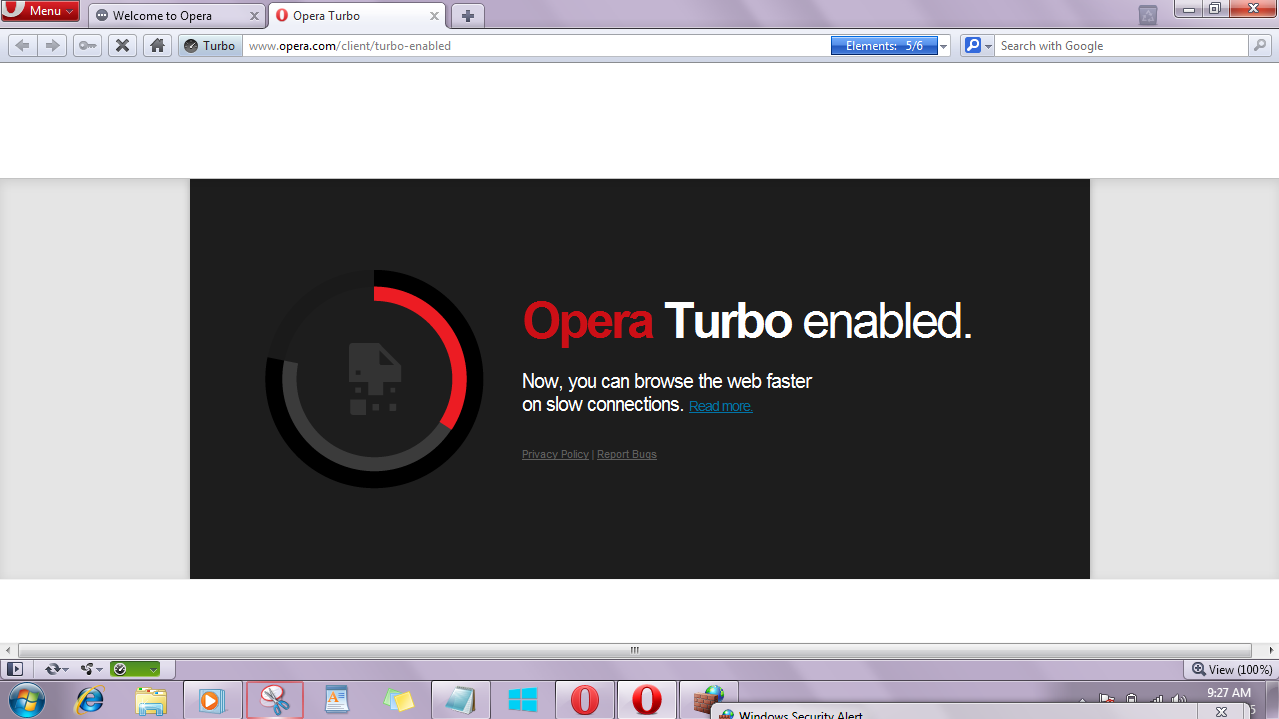Image resolution: width=1279 pixels, height=719 pixels.
Task: Open Sticky Notes from the taskbar
Action: 399,701
